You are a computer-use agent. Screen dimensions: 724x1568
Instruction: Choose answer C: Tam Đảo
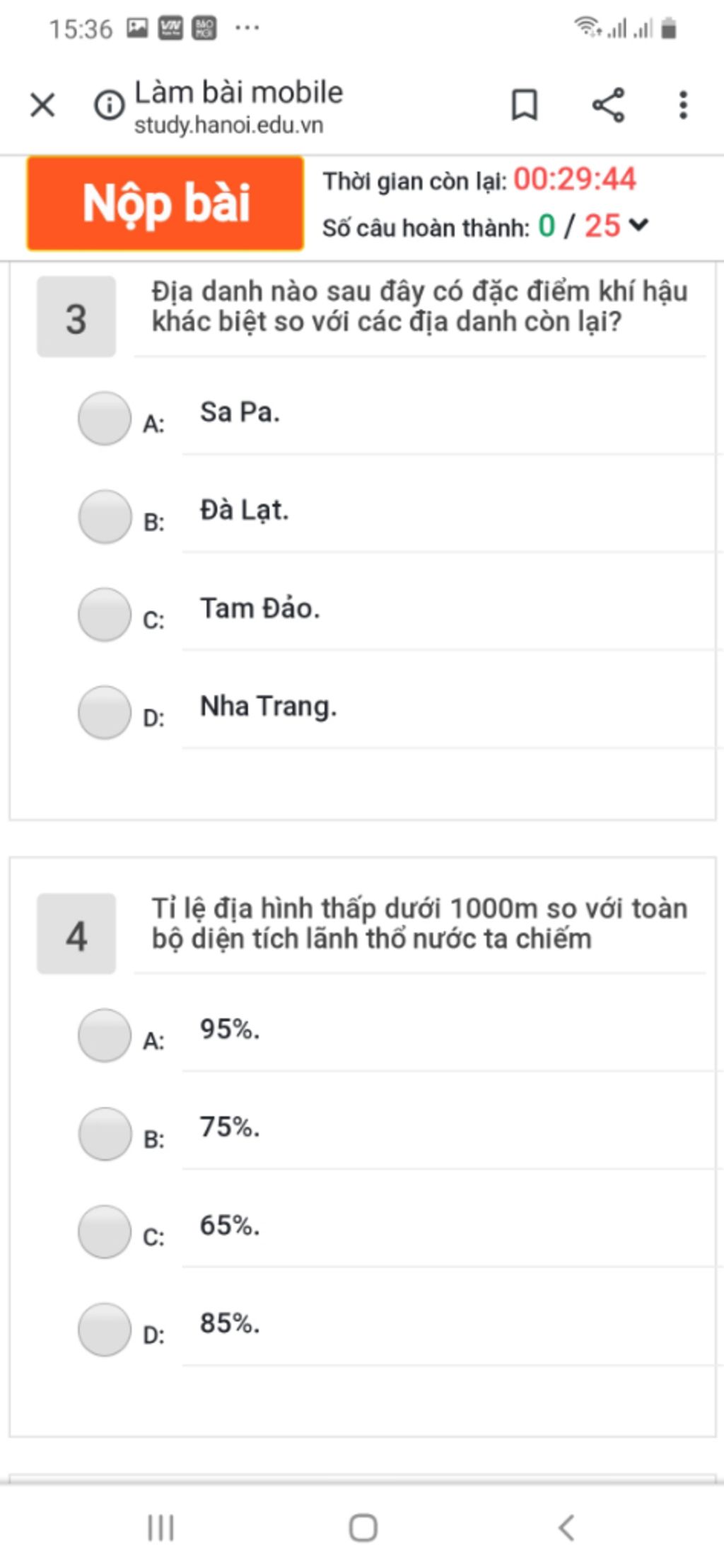tap(105, 614)
